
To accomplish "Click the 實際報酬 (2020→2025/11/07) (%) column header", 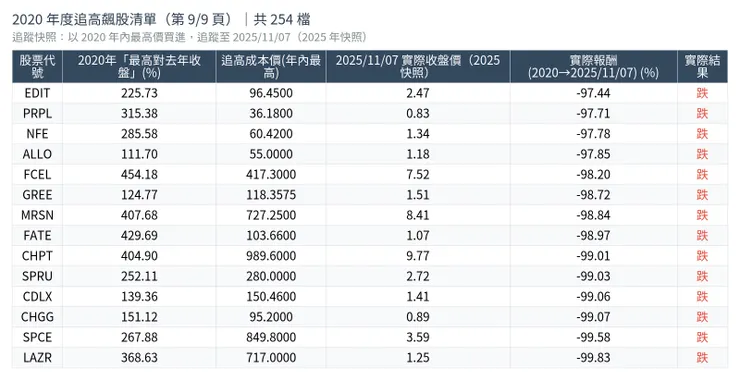I will coord(594,67).
